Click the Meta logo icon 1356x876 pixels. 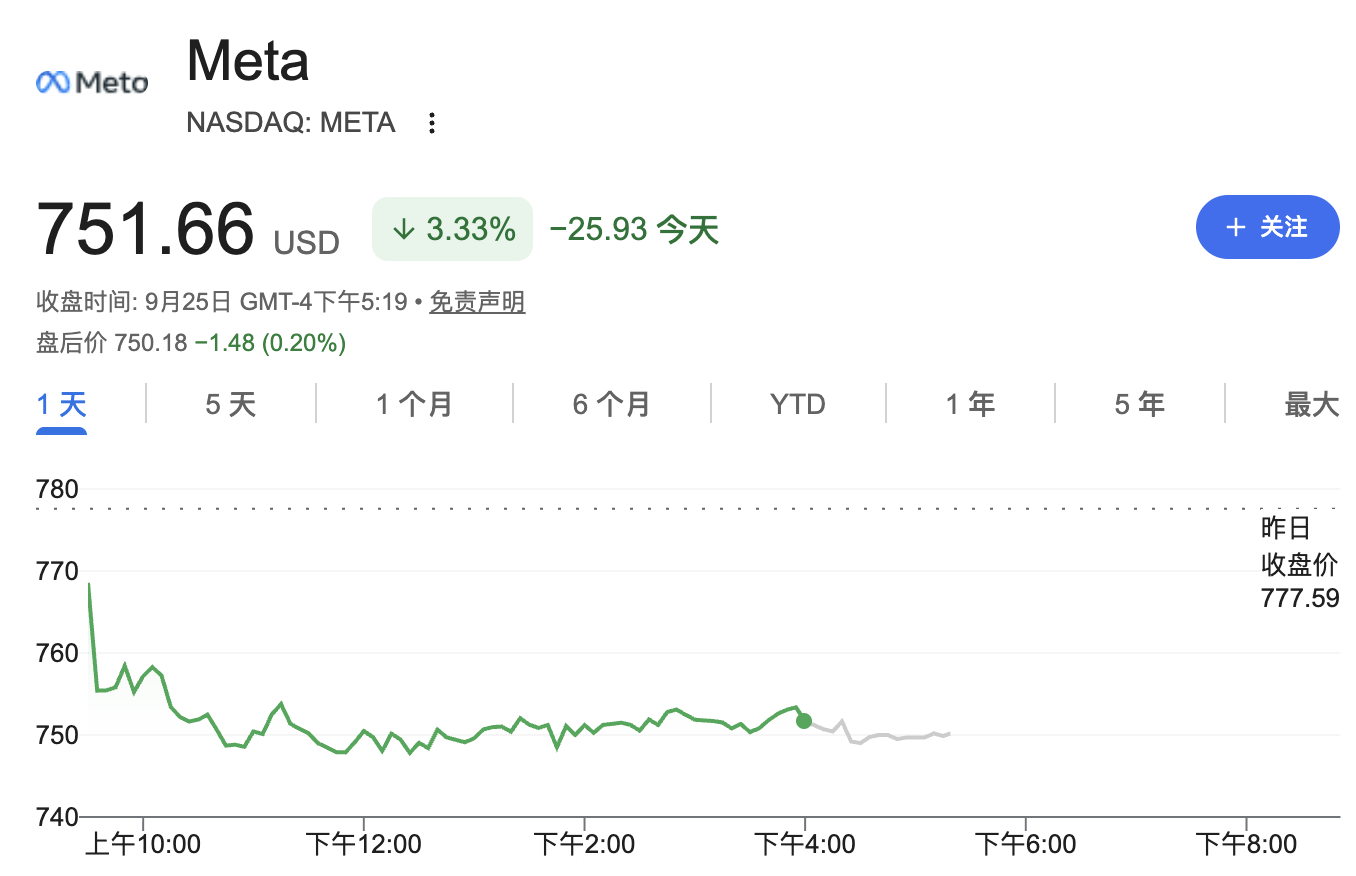tap(92, 82)
